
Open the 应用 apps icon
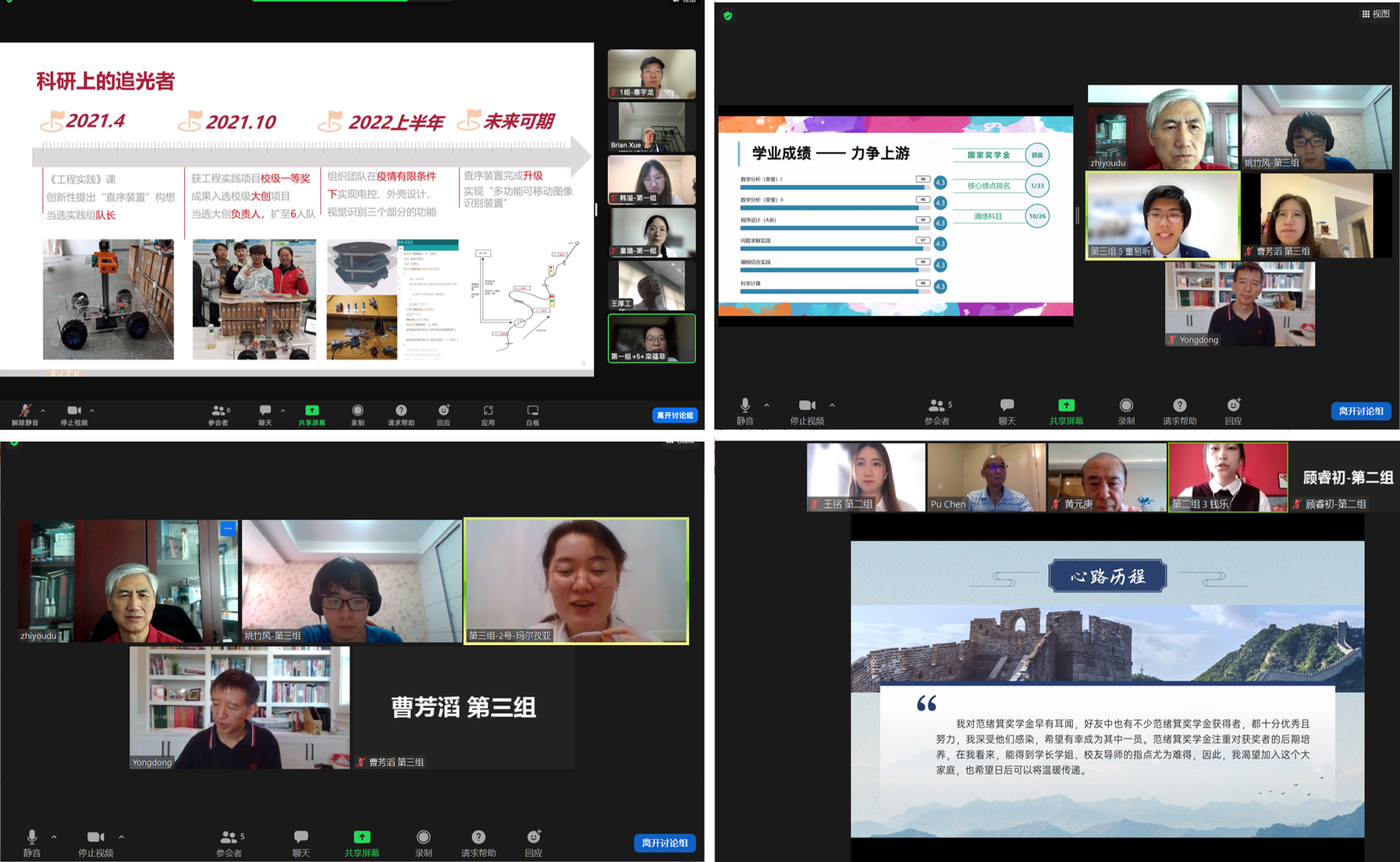coord(488,415)
